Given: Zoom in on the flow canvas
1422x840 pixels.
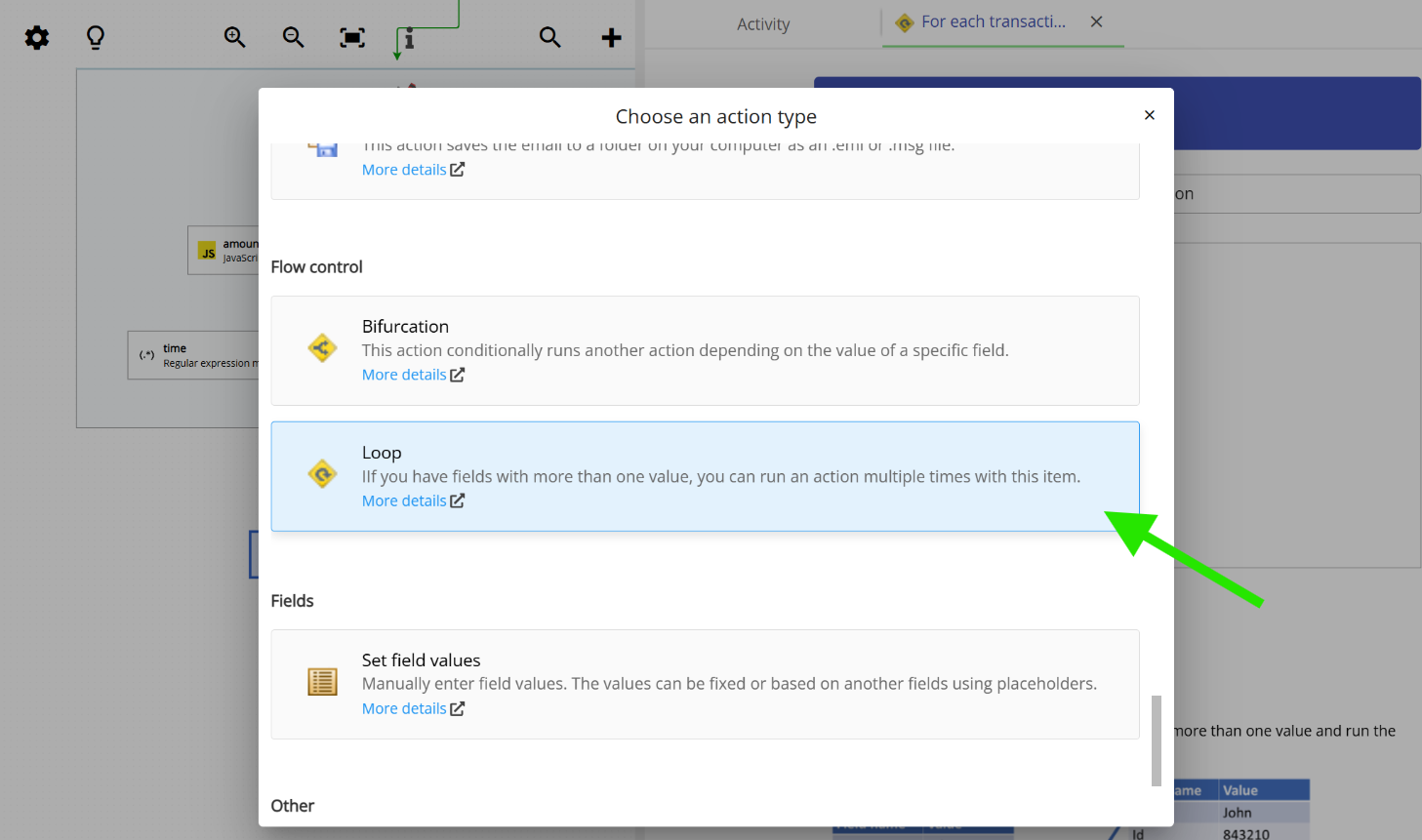Looking at the screenshot, I should pos(234,37).
